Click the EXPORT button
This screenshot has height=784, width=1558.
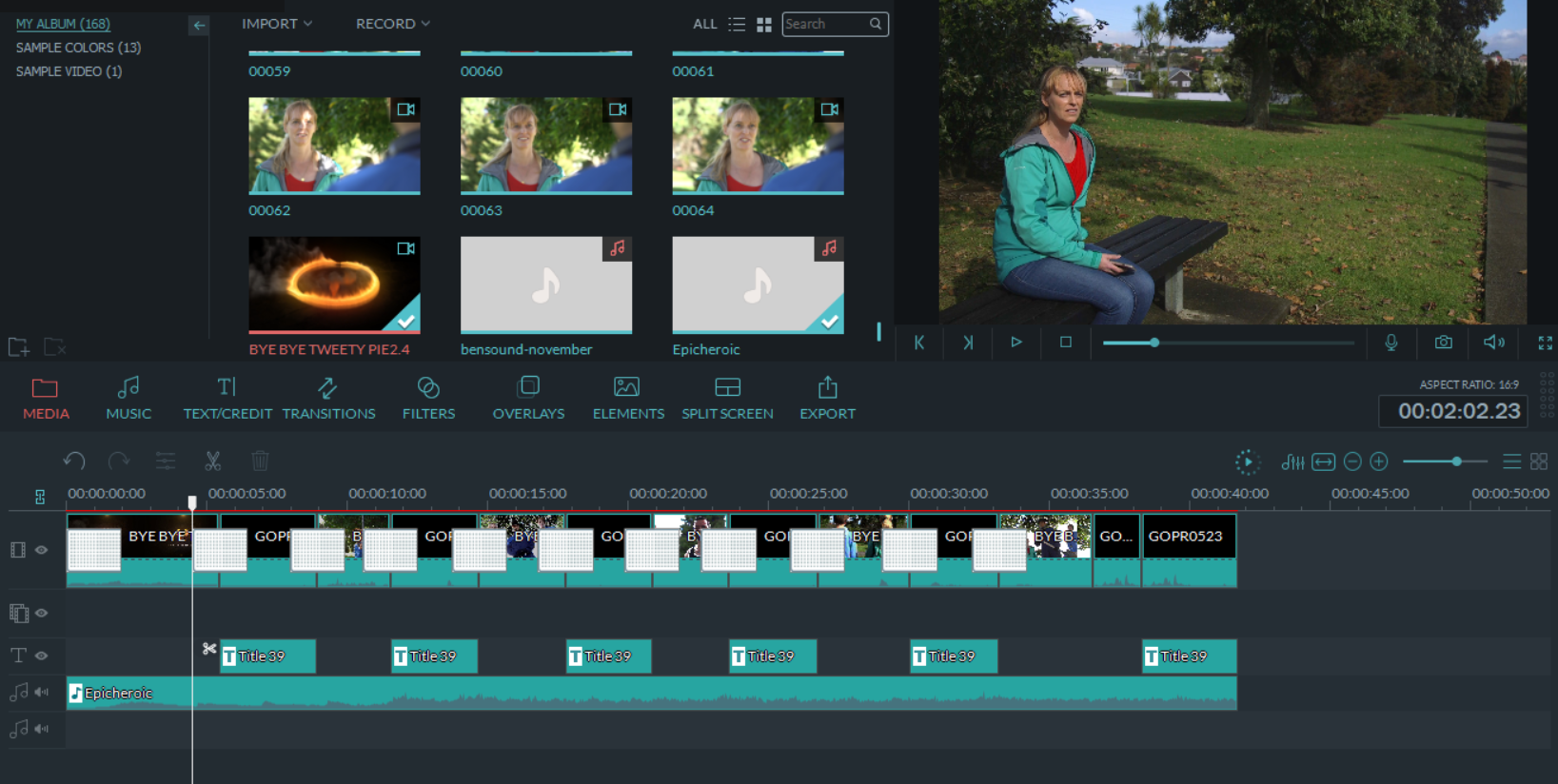[827, 399]
